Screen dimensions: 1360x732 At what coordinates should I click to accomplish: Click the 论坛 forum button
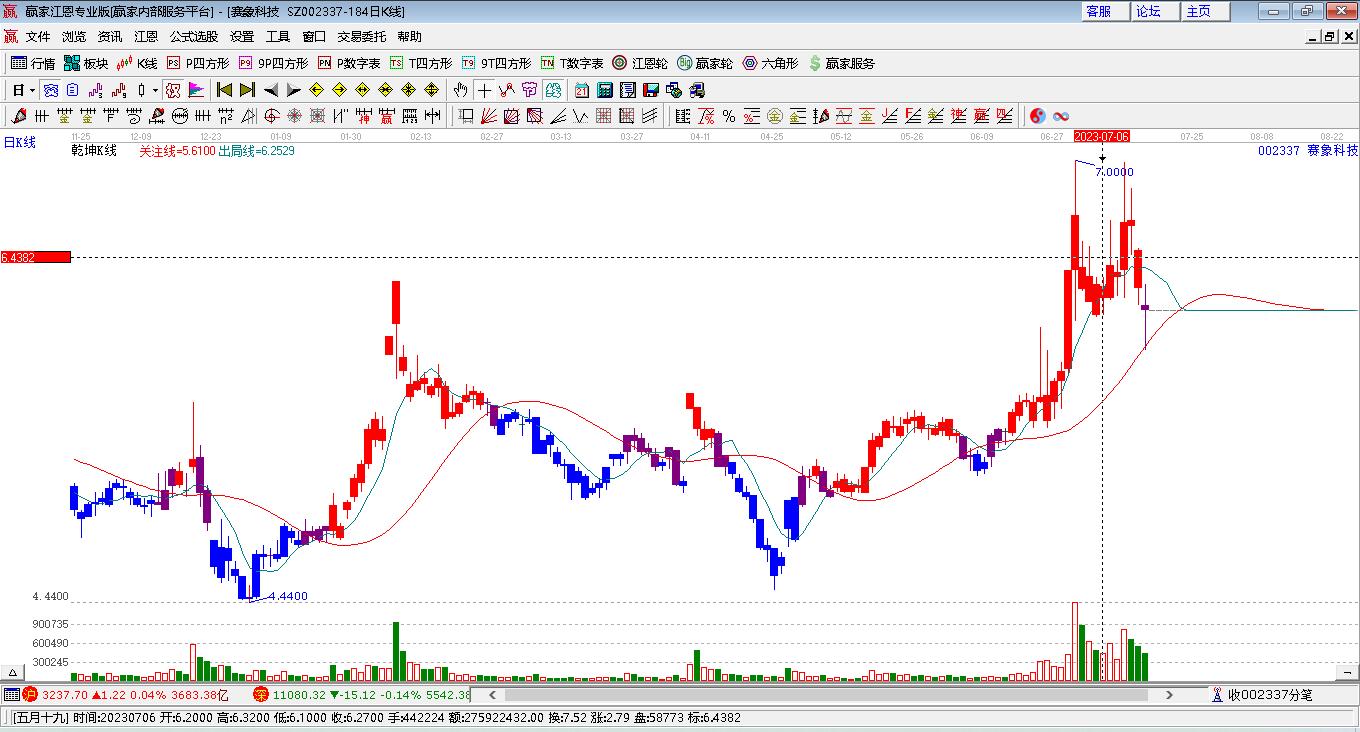[1148, 11]
